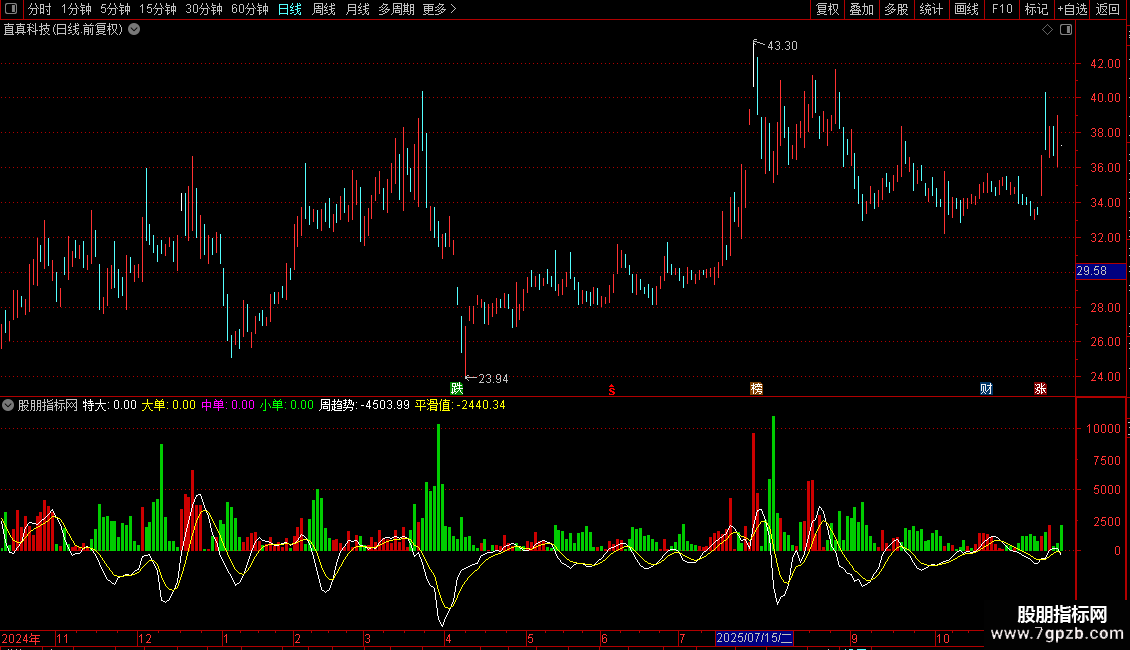Activate the 画线 drawing tool

tap(966, 9)
